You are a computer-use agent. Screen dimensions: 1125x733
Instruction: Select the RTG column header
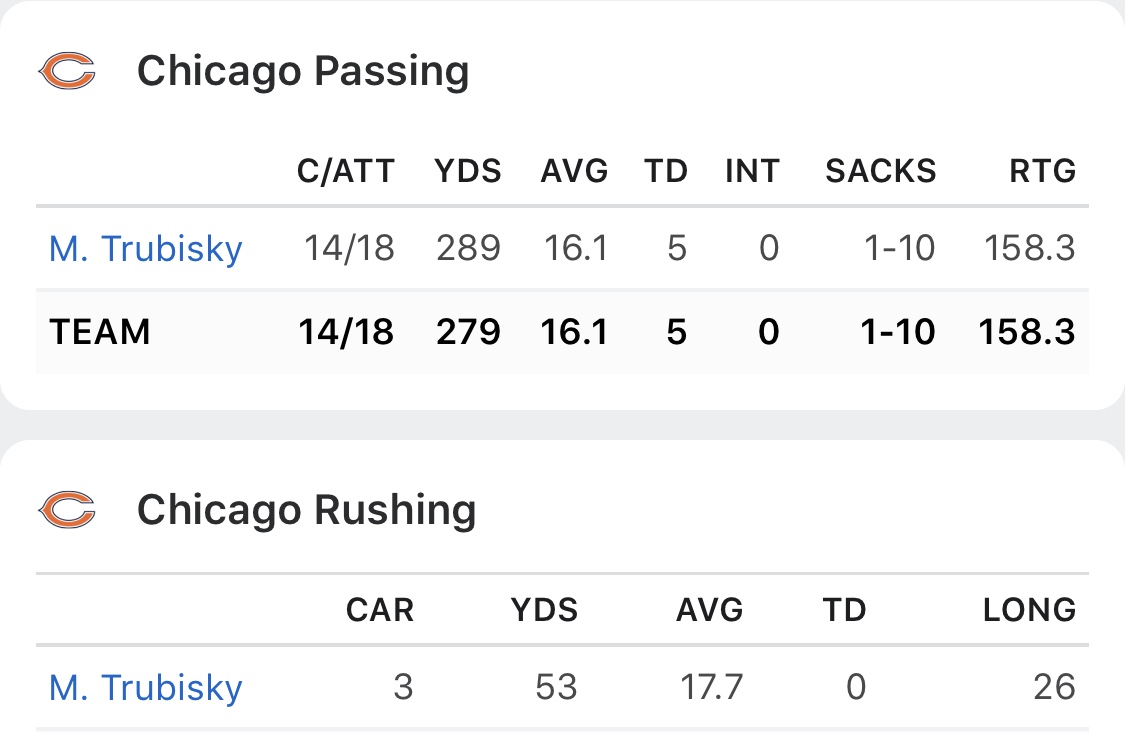coord(1042,171)
